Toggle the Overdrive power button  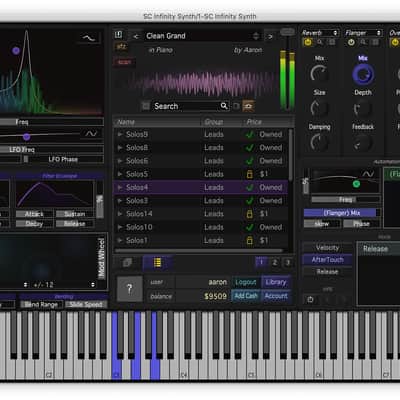[395, 42]
